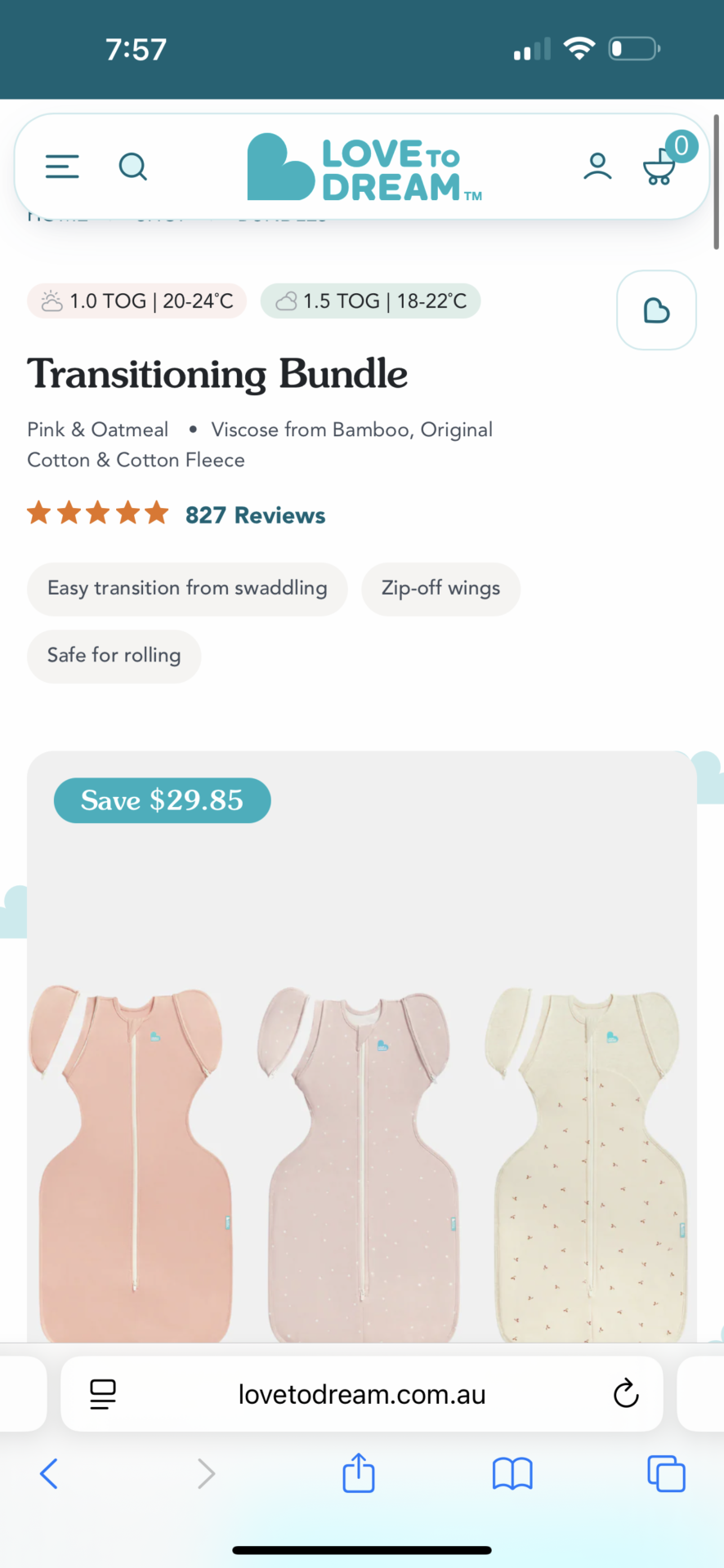
Task: Open Safari bookmarks
Action: [x=512, y=1474]
